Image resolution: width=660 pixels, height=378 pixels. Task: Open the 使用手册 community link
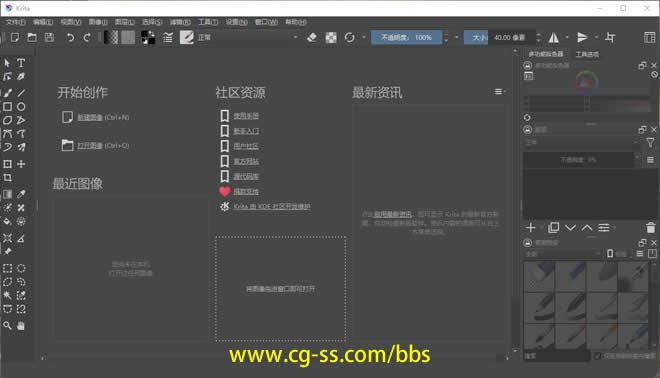[x=246, y=116]
